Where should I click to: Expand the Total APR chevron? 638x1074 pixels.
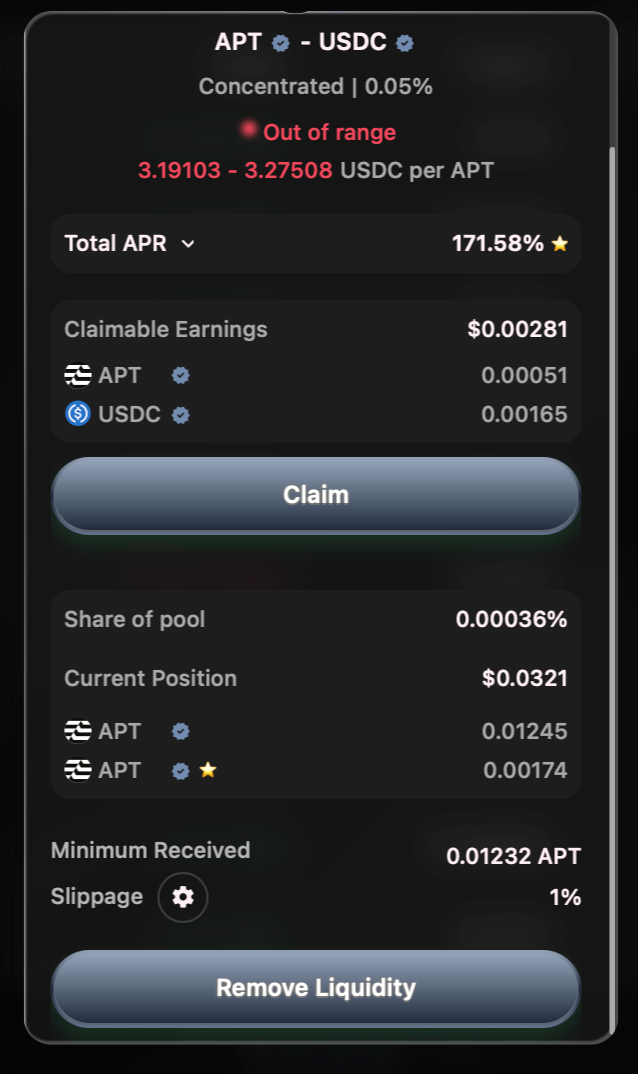click(x=188, y=243)
